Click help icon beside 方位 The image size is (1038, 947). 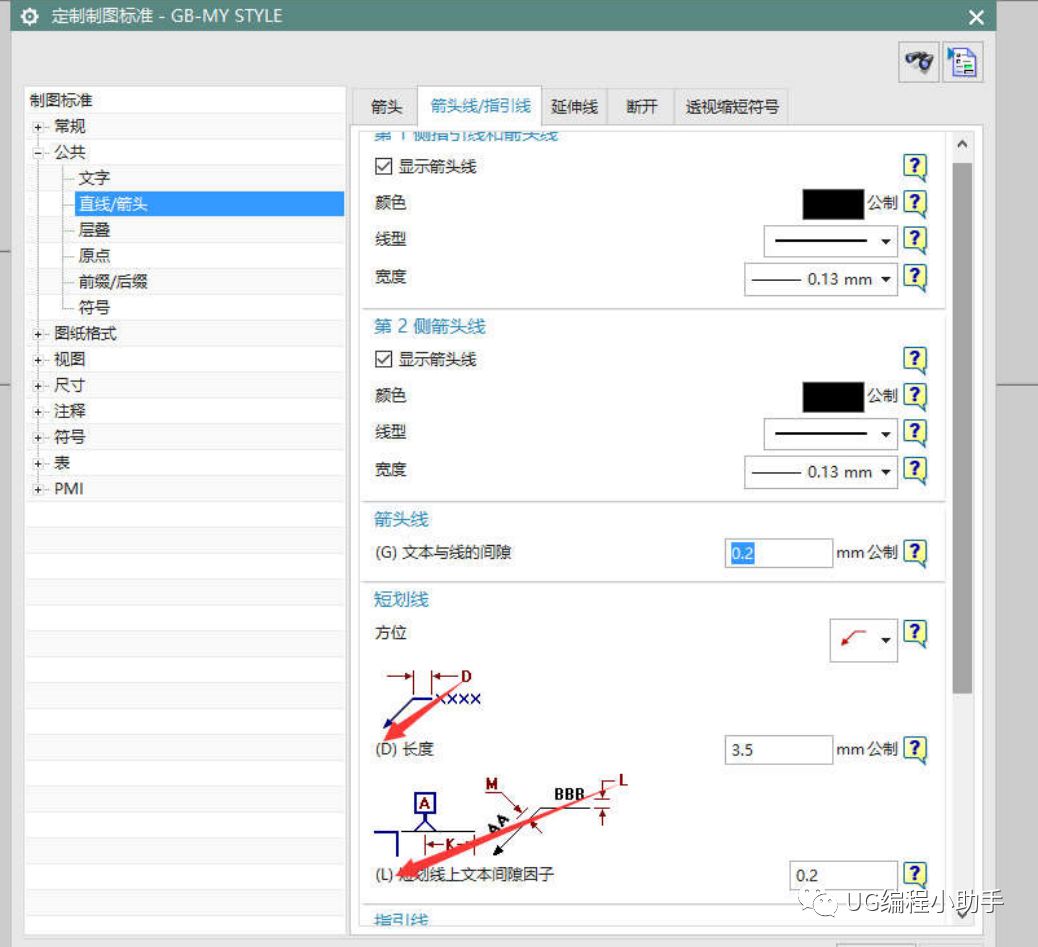pyautogui.click(x=916, y=633)
